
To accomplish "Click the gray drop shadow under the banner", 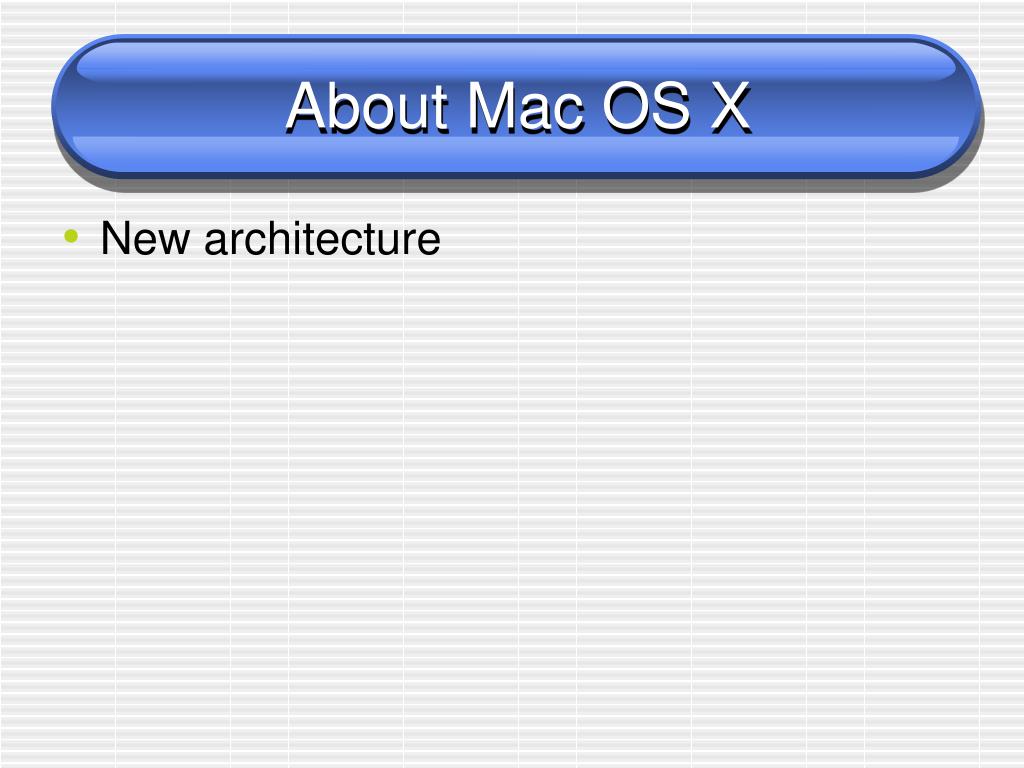I will pos(516,184).
